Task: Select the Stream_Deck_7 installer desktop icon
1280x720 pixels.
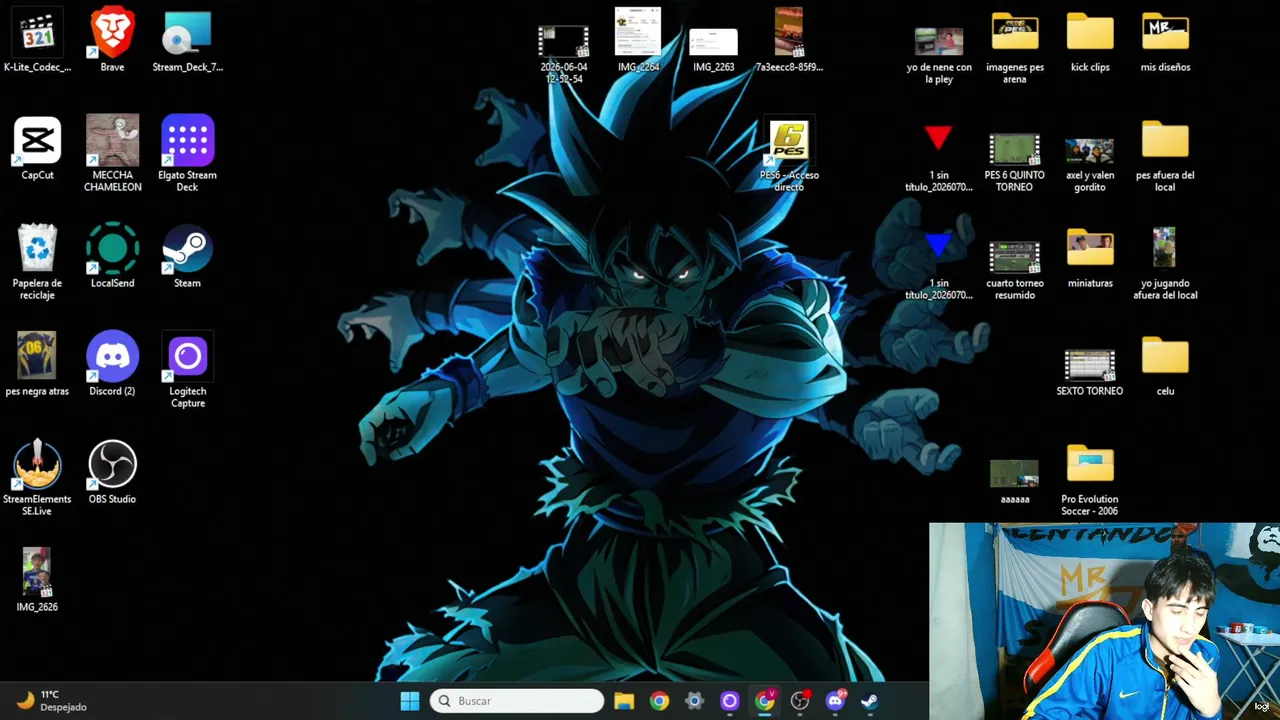Action: point(187,42)
